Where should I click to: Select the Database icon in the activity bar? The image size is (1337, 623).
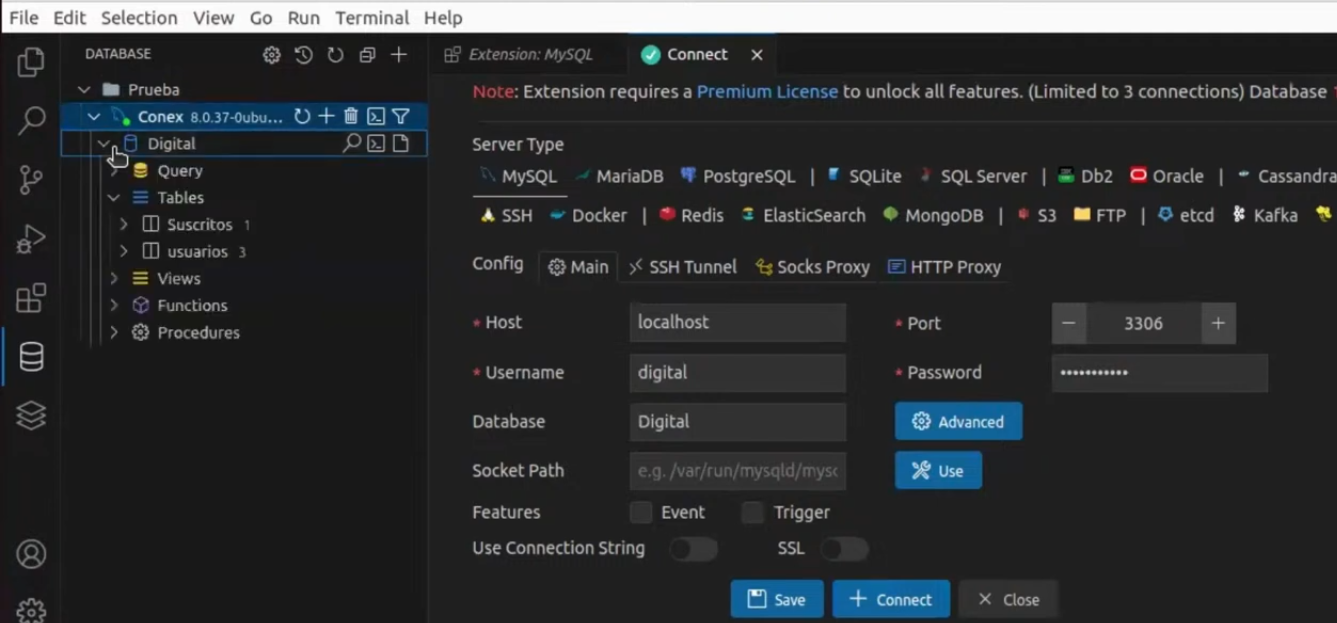tap(31, 357)
